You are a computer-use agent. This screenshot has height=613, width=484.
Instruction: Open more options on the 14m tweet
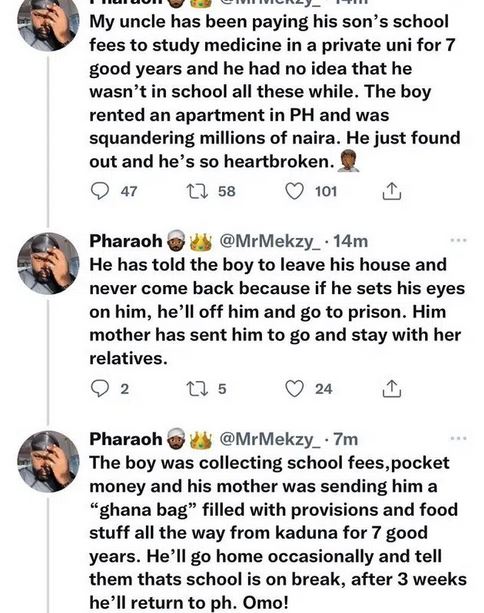459,240
